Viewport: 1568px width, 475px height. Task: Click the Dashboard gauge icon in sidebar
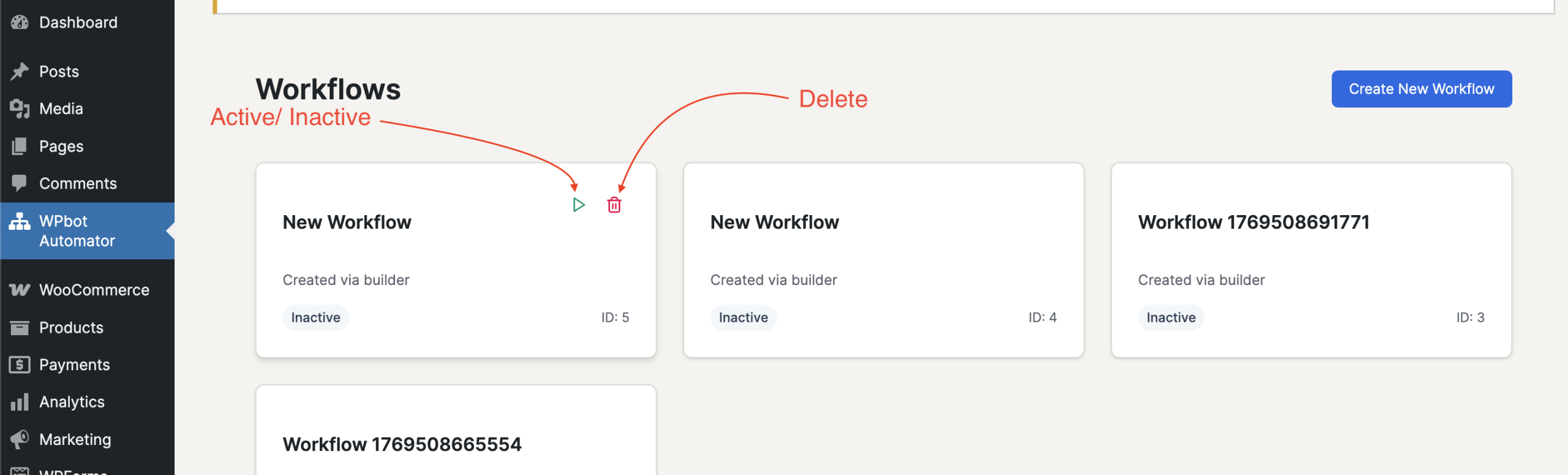20,23
